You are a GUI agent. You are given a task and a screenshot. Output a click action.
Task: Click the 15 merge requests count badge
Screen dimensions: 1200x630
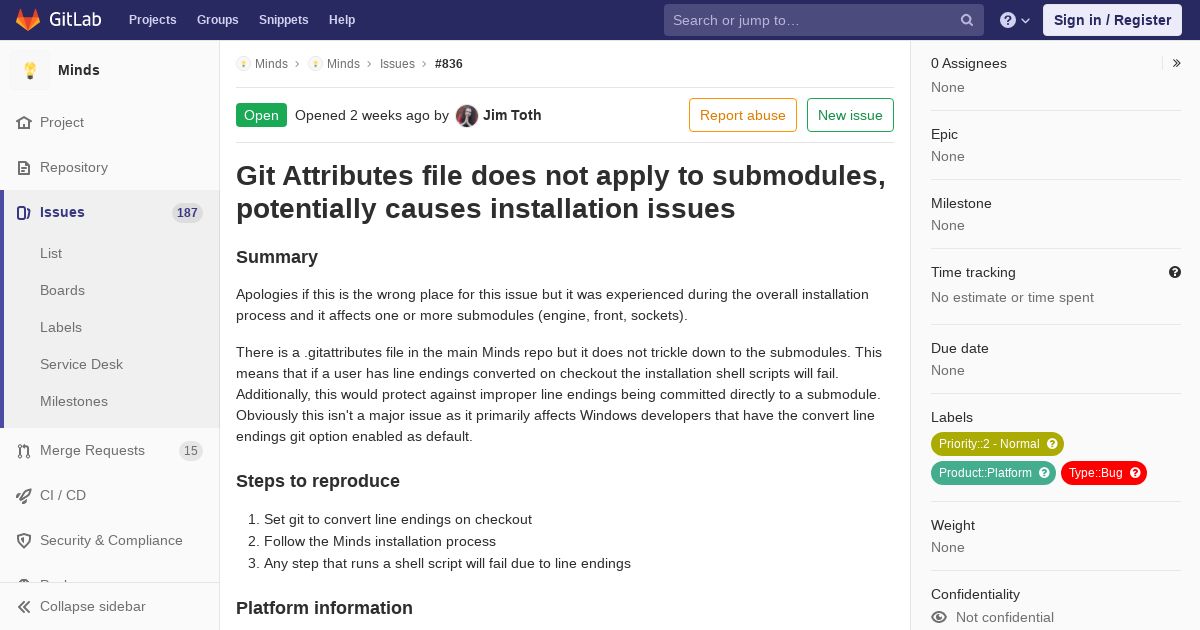point(191,451)
